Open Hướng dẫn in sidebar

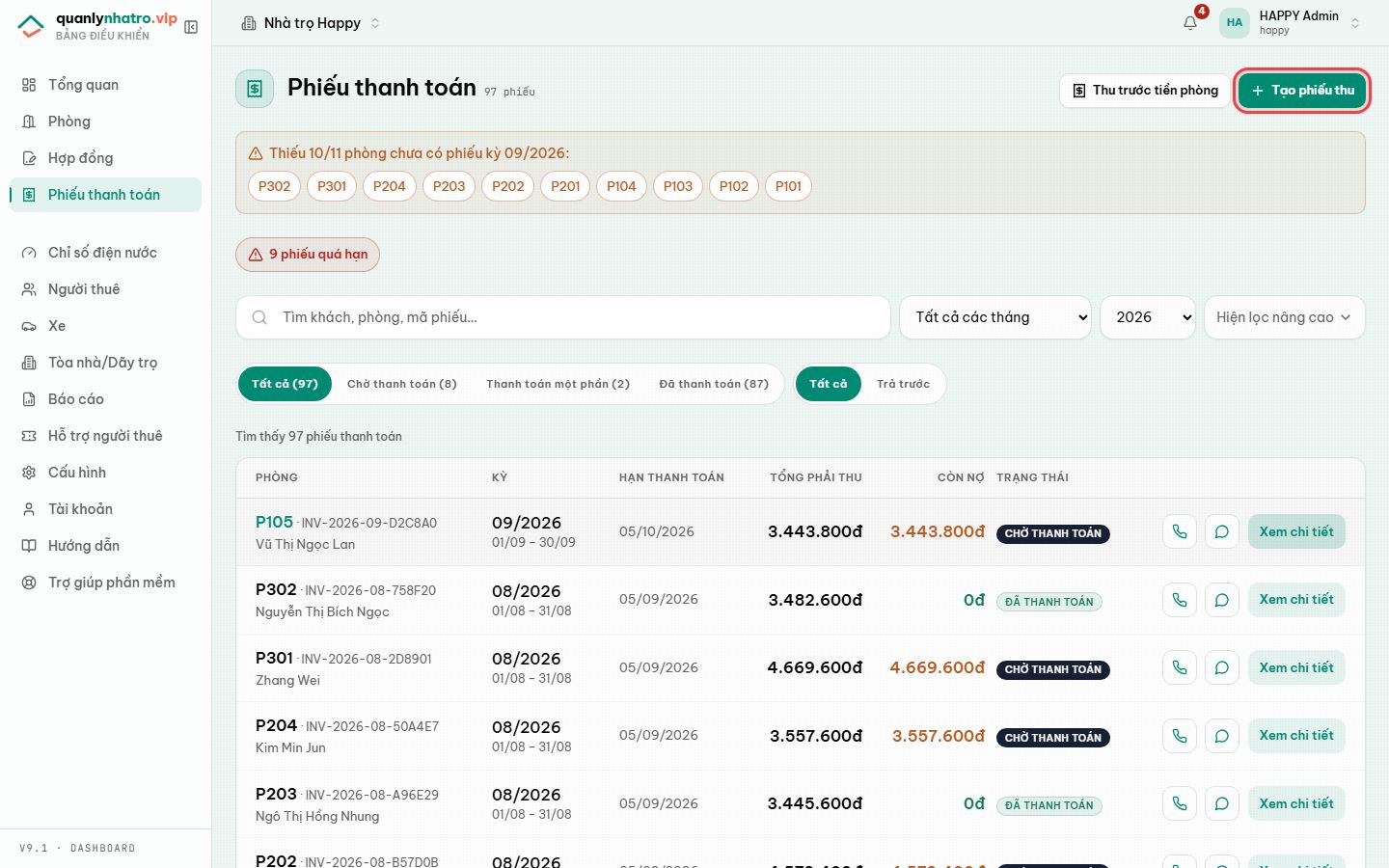(x=105, y=546)
